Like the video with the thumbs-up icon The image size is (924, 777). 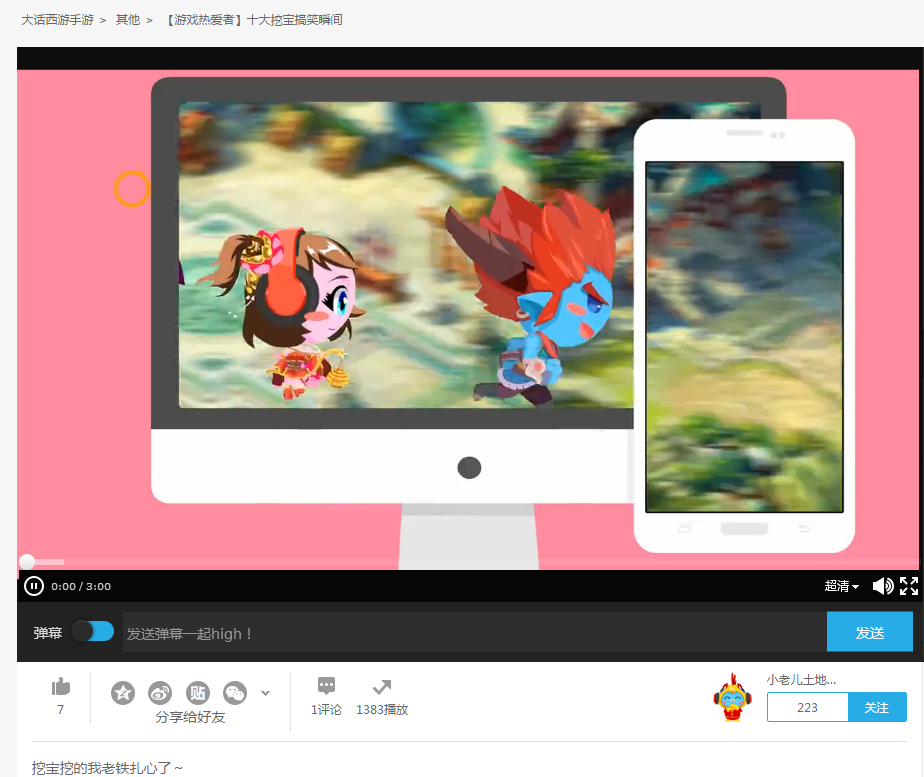tap(61, 686)
